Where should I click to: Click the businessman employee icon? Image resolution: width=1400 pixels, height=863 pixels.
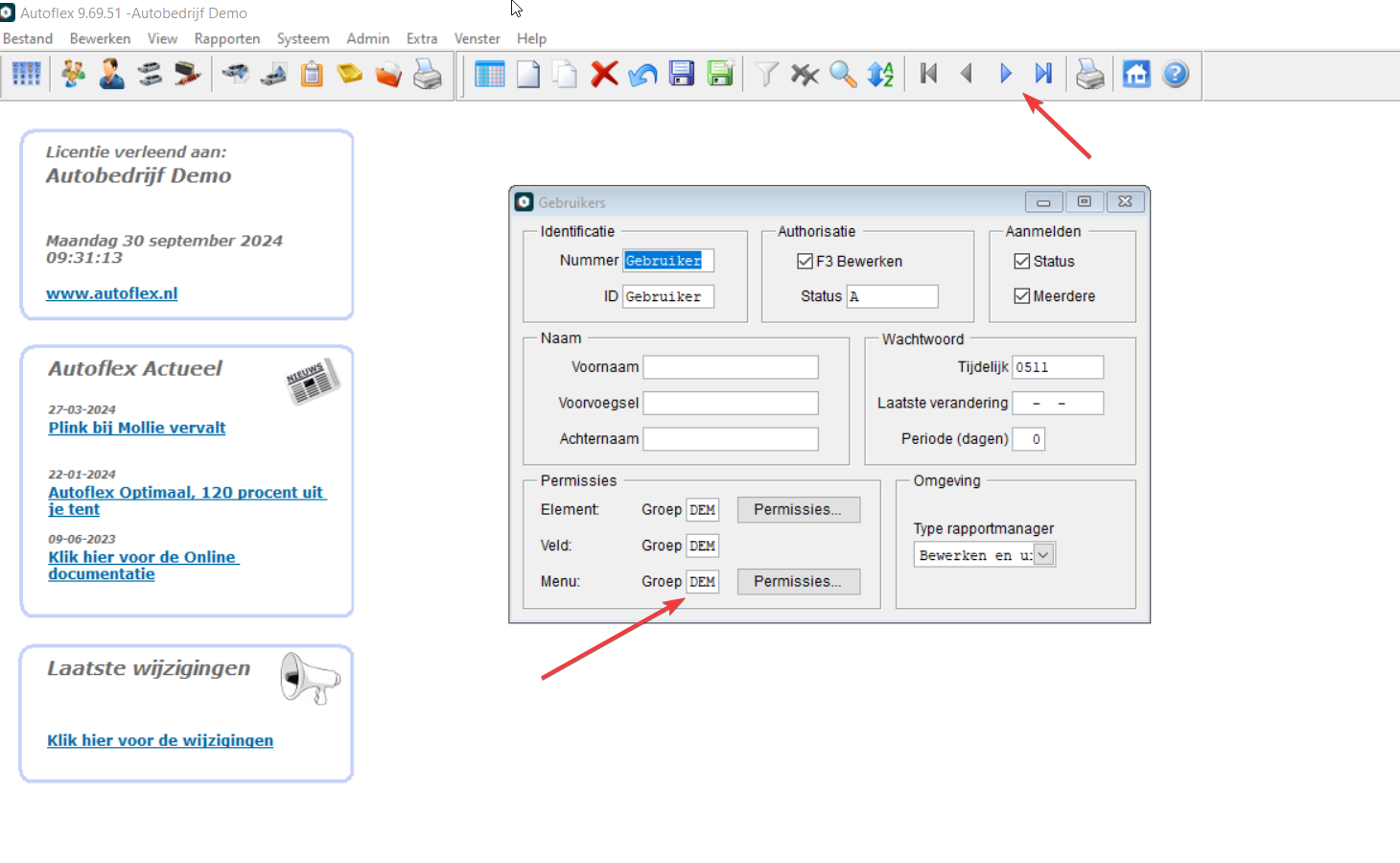(112, 74)
